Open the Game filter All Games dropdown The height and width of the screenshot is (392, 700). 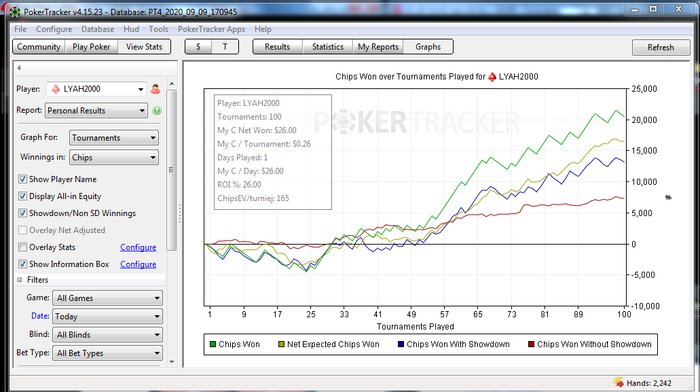click(107, 298)
